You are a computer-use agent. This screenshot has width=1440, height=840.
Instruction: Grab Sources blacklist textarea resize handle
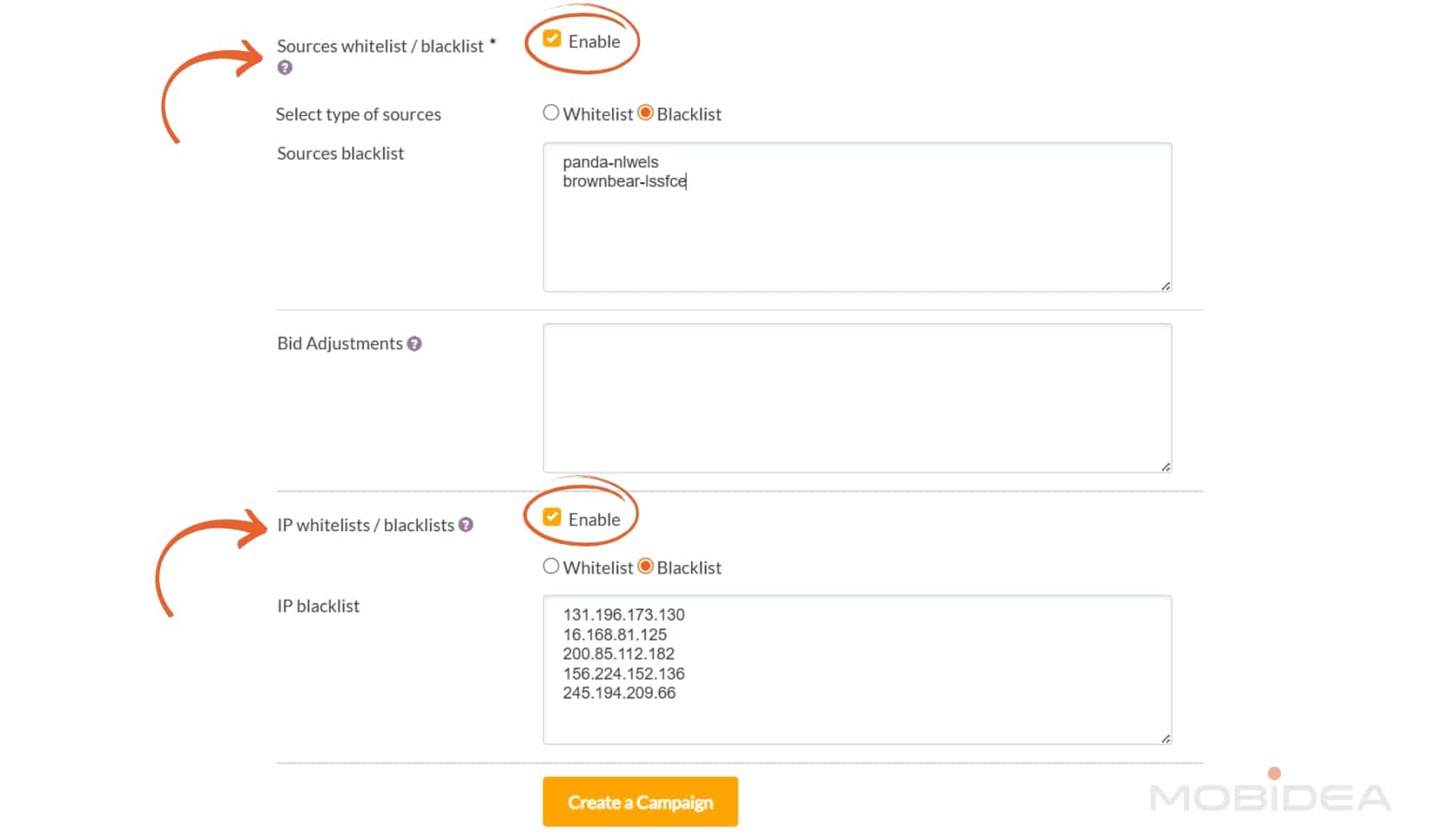coord(1166,286)
